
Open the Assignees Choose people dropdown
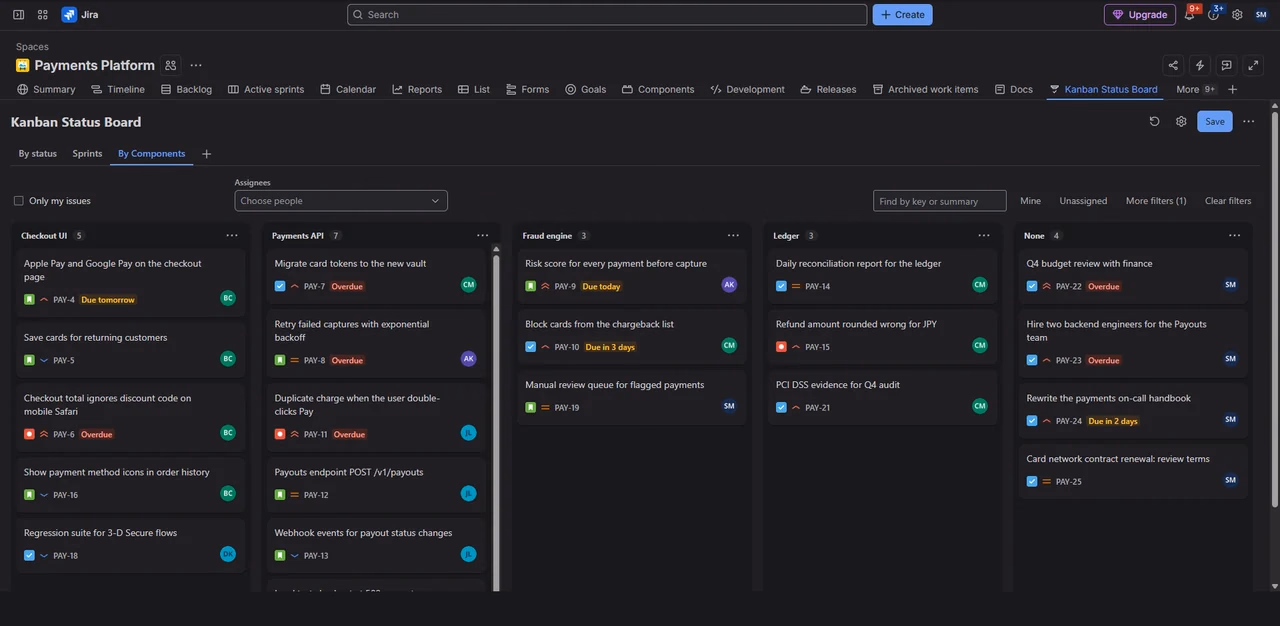click(x=341, y=201)
